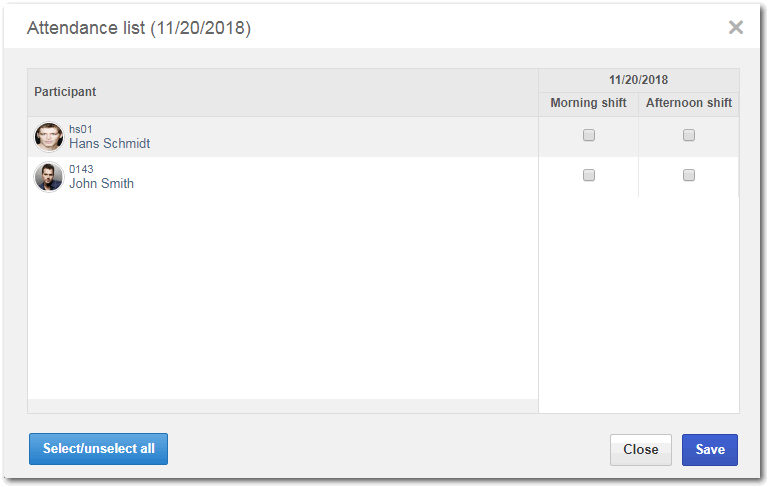Click participant ID 0143

pos(81,170)
